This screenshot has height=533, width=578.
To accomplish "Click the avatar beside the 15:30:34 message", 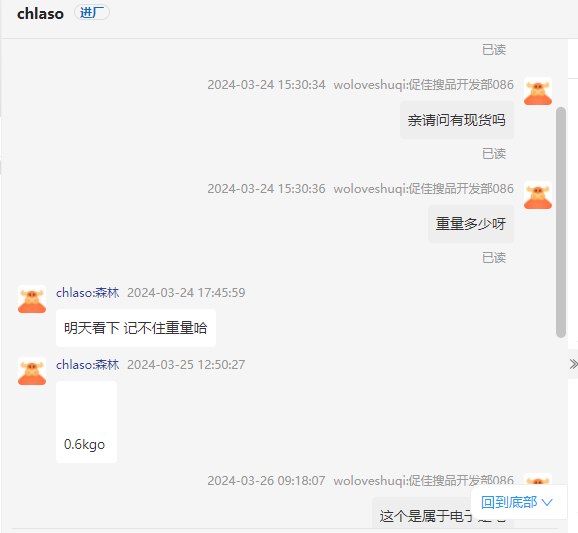I will pyautogui.click(x=538, y=91).
